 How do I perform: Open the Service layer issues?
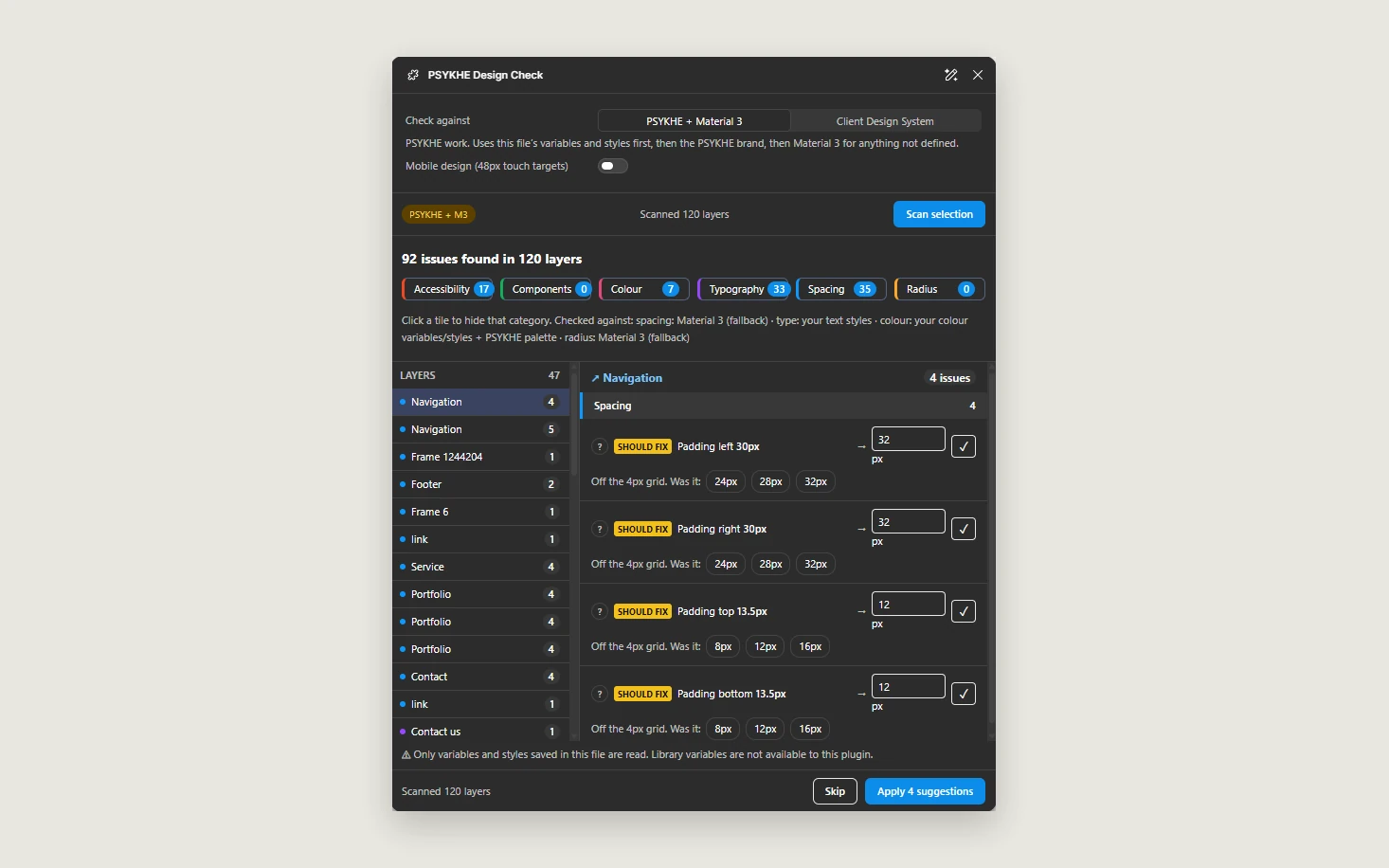480,567
